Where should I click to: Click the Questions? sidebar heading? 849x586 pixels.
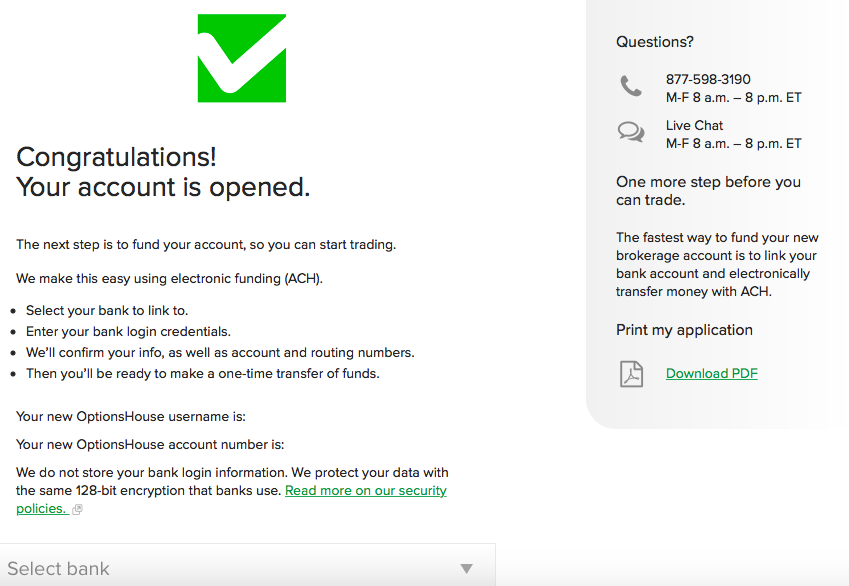point(655,42)
